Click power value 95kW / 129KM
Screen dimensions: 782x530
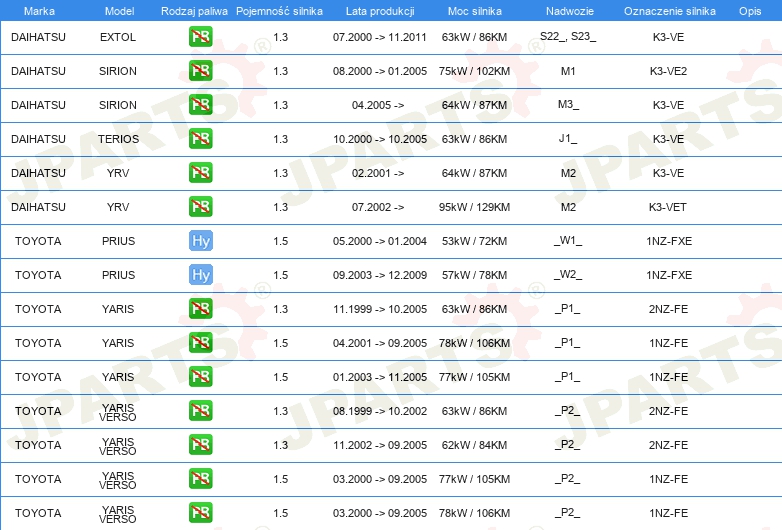pyautogui.click(x=474, y=207)
